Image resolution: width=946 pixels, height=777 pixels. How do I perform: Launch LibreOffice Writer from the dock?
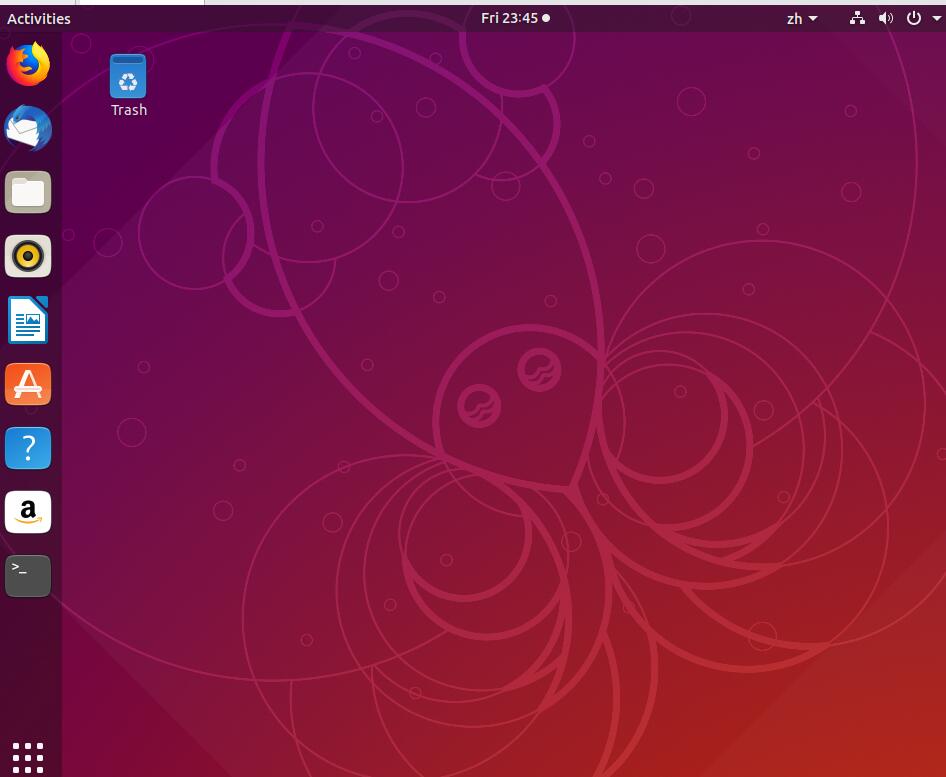pyautogui.click(x=28, y=321)
